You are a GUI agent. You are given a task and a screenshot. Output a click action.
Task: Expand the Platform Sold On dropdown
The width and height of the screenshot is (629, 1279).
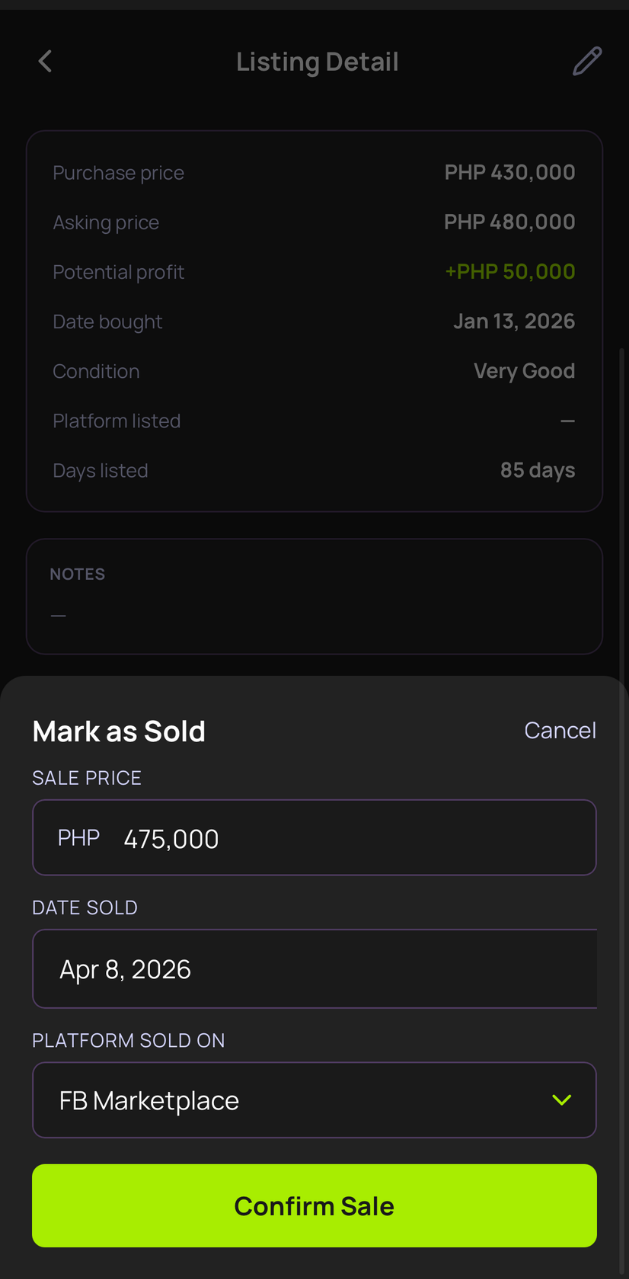[x=314, y=1100]
